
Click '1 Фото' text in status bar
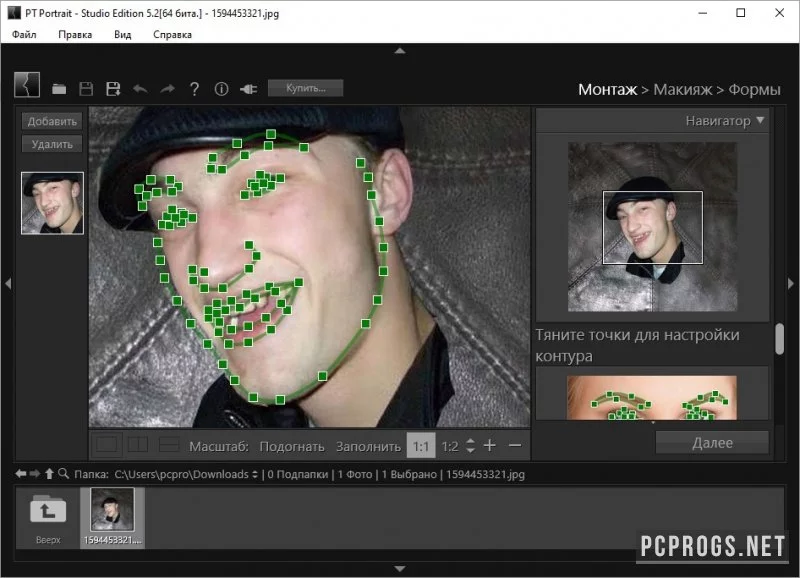click(x=355, y=474)
